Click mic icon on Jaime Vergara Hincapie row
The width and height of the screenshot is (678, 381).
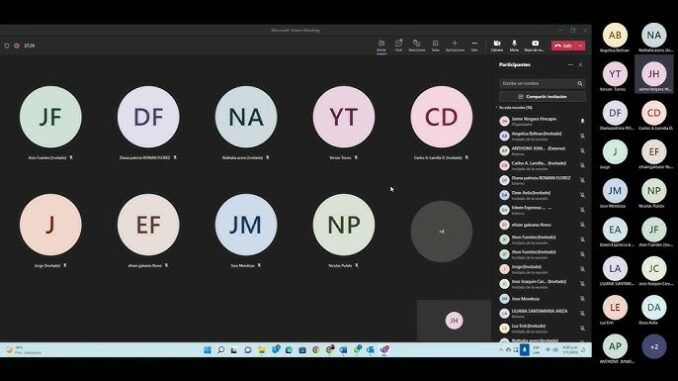[x=582, y=121]
